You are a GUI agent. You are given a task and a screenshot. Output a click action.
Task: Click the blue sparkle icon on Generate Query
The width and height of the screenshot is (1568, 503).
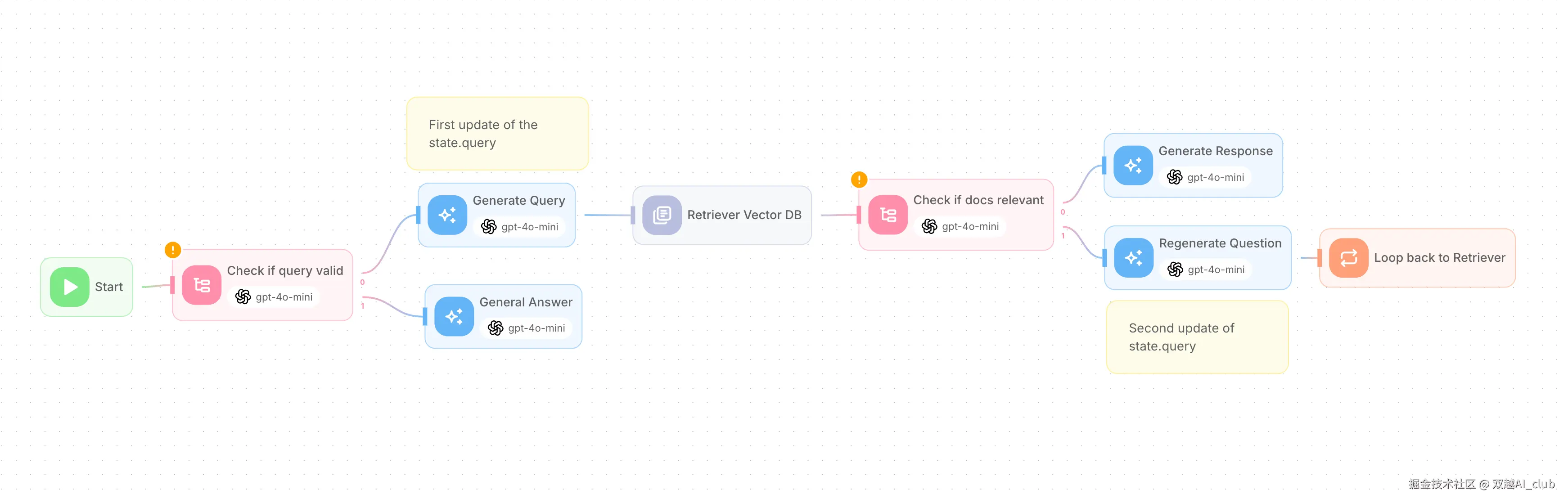coord(447,215)
